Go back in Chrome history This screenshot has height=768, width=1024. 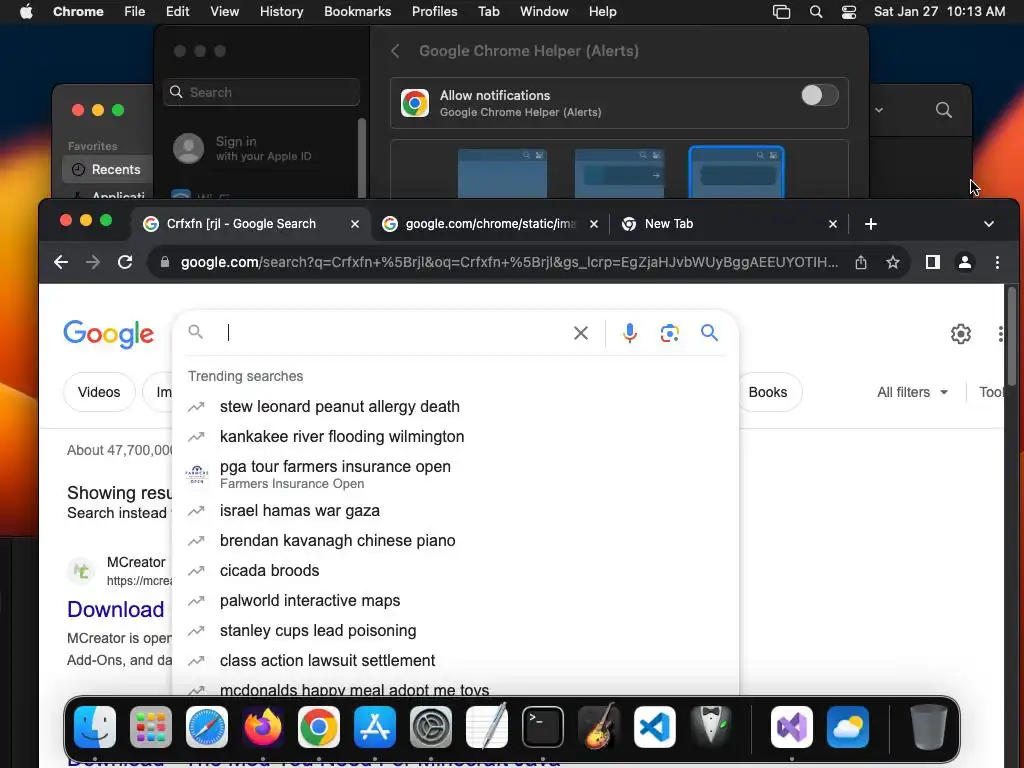(x=61, y=262)
